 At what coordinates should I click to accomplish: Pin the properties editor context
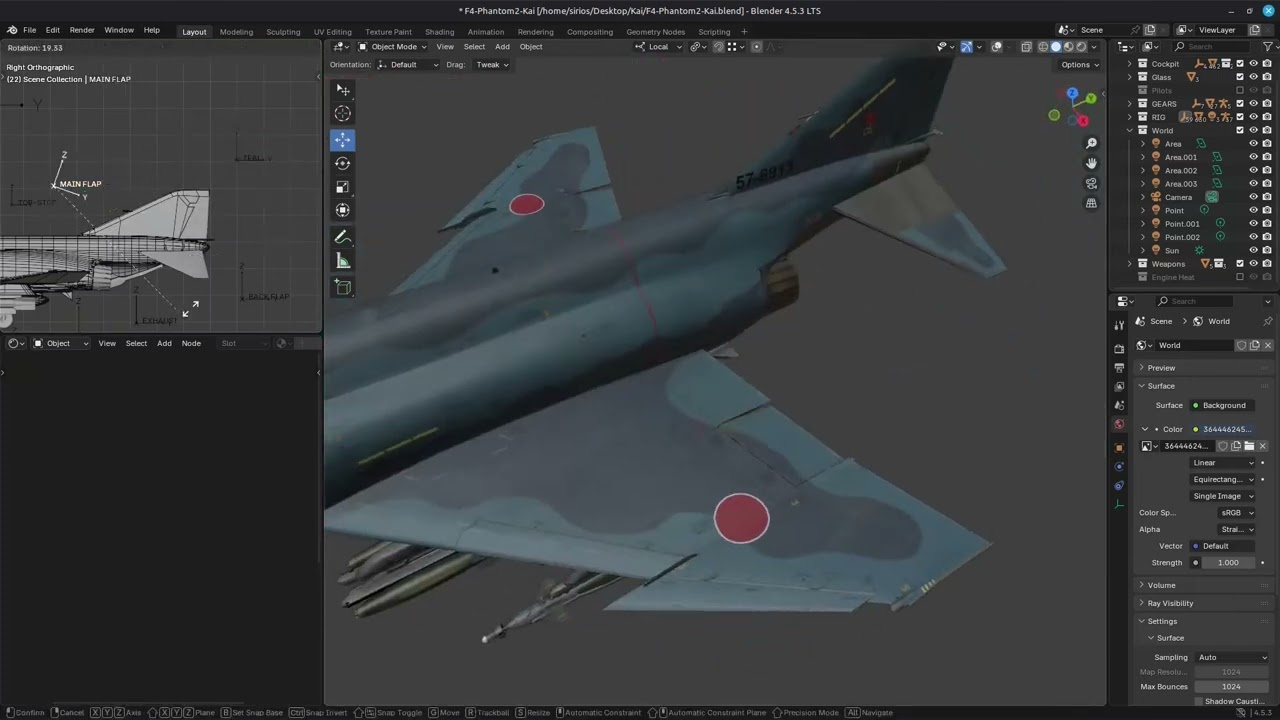[1268, 321]
